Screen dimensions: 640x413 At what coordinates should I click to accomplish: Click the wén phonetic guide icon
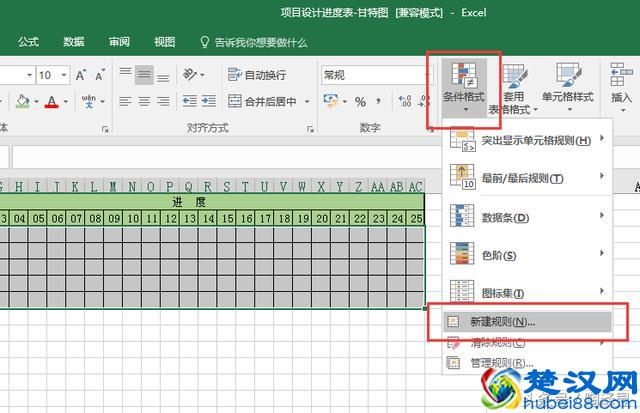tap(89, 101)
